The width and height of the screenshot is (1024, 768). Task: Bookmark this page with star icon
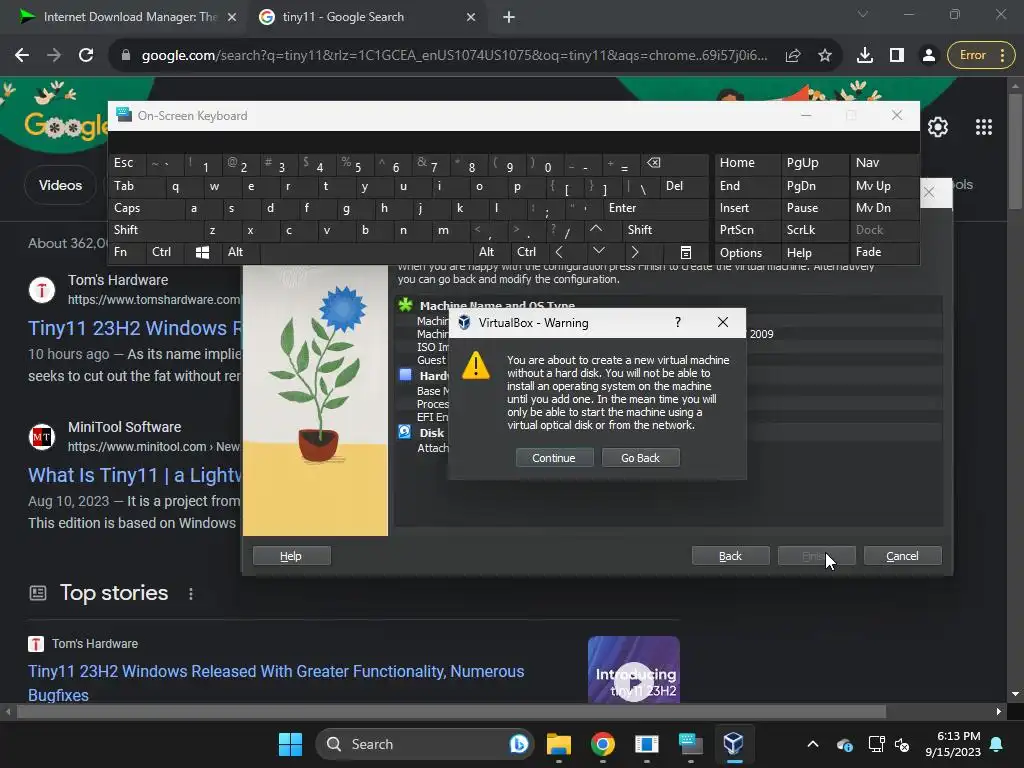(x=825, y=56)
